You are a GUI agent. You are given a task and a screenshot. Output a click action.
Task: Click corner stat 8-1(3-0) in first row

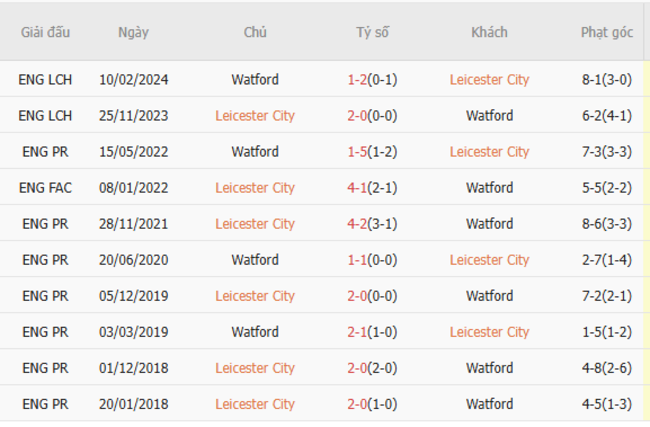point(607,79)
